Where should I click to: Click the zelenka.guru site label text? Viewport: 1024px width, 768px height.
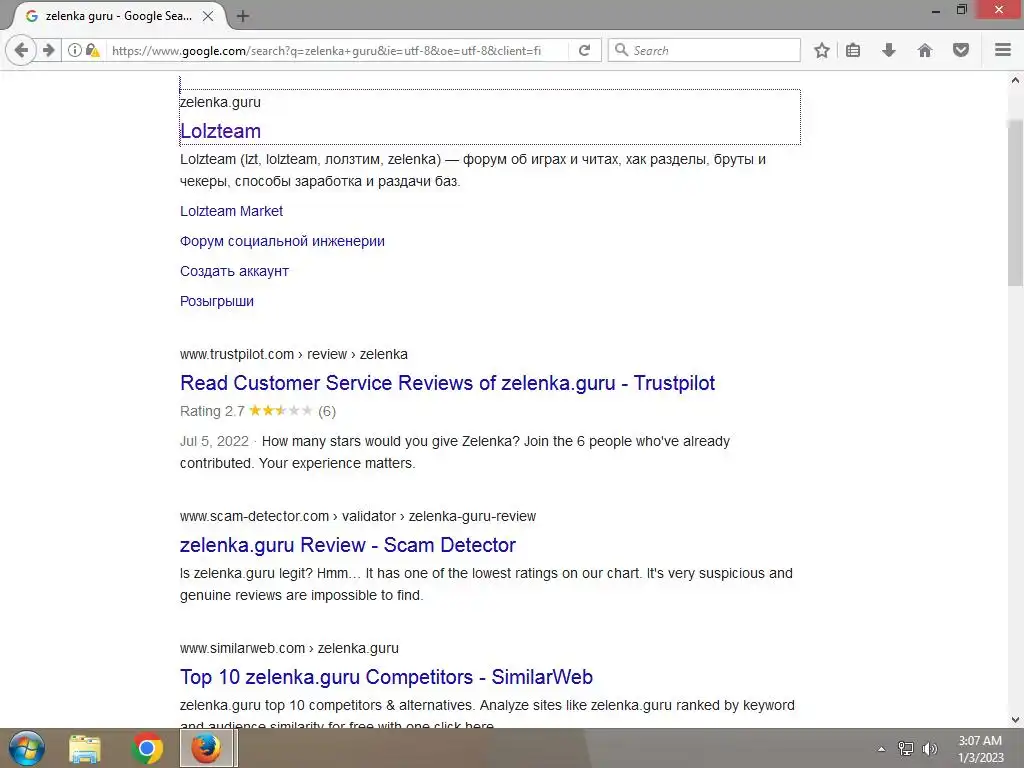pos(220,102)
